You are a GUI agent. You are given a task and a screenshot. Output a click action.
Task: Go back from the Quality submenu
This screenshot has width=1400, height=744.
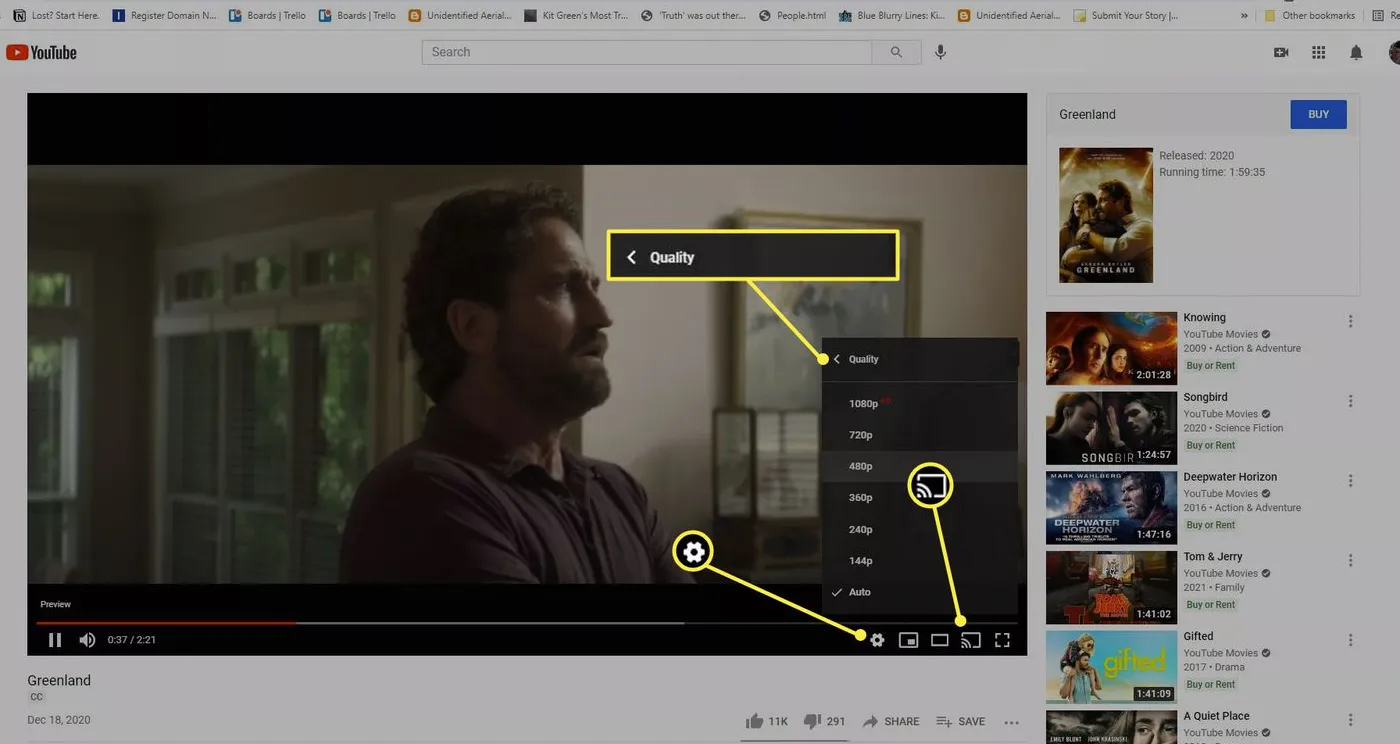[836, 358]
